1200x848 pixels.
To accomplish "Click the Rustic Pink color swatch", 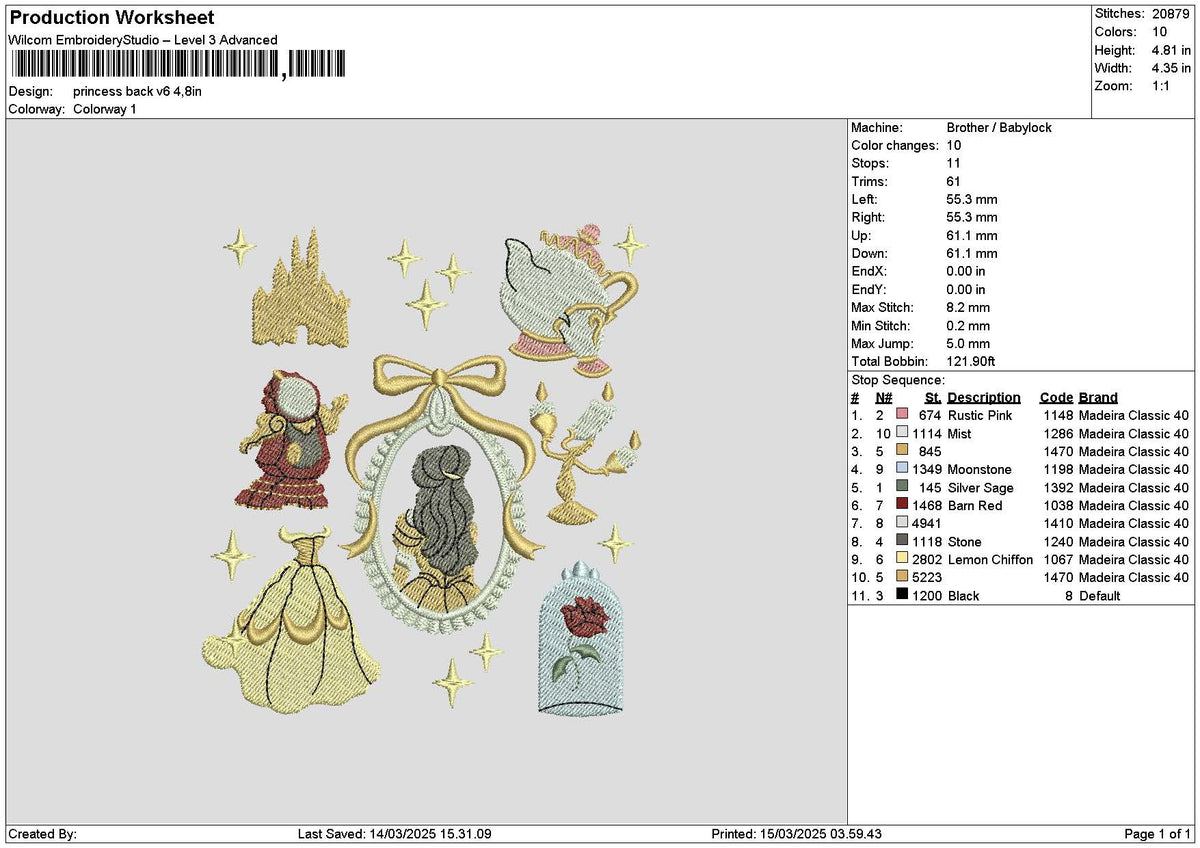I will coord(902,415).
